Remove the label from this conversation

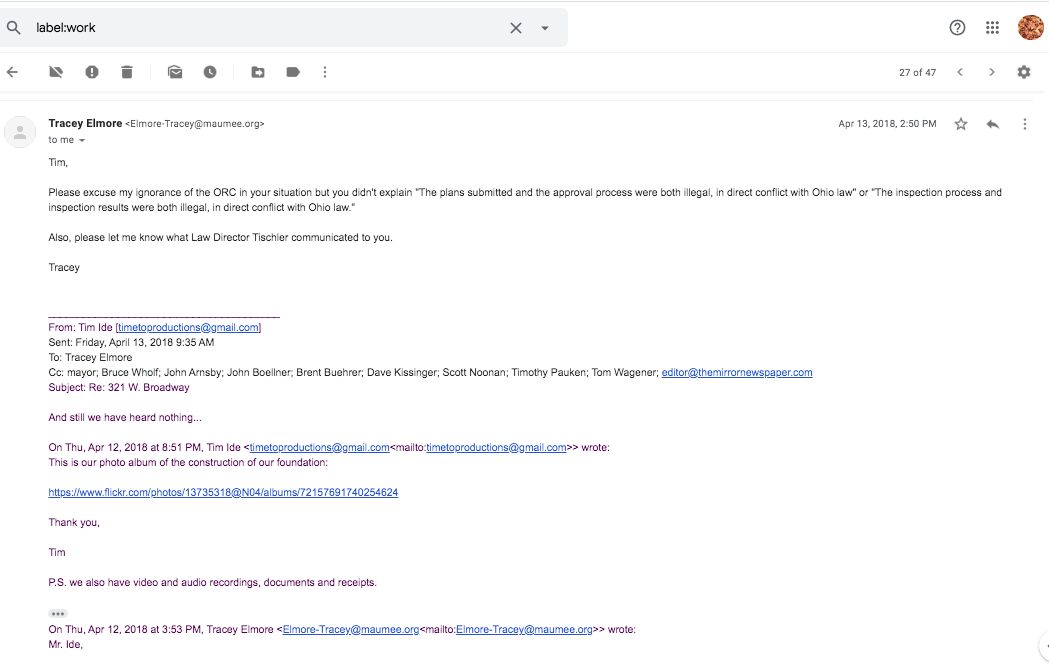(56, 72)
